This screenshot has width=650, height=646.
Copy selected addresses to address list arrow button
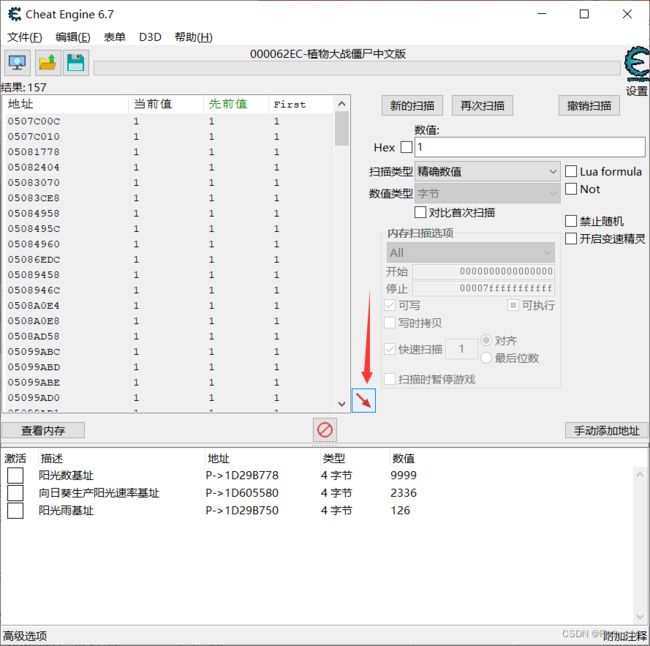pos(364,400)
